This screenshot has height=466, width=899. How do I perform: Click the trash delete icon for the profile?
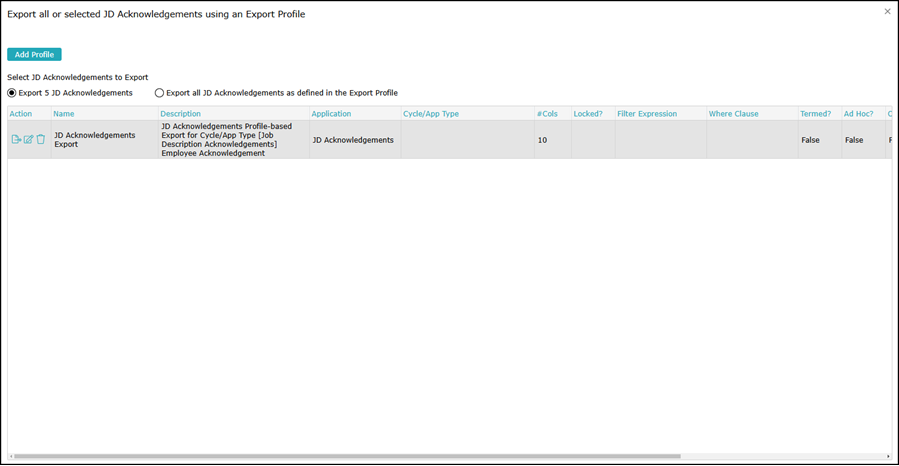click(x=41, y=140)
